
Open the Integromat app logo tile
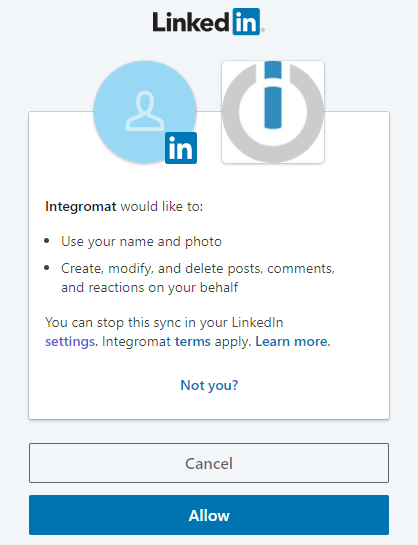pyautogui.click(x=273, y=112)
